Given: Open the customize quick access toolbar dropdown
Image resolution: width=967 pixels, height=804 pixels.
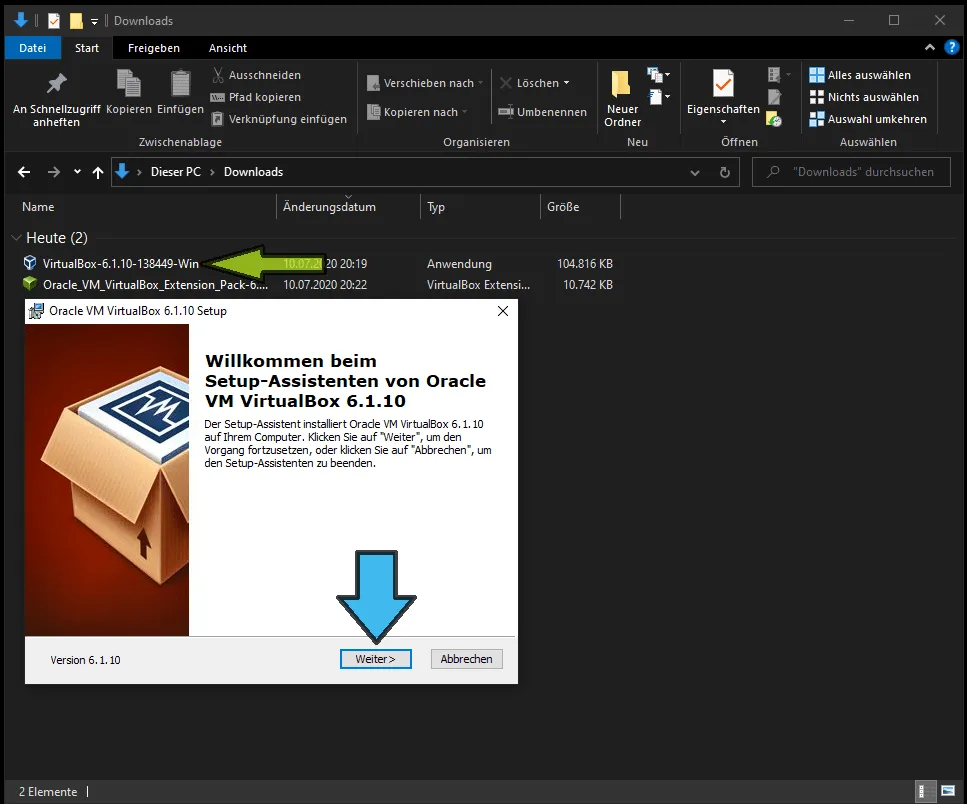Looking at the screenshot, I should click(x=94, y=22).
